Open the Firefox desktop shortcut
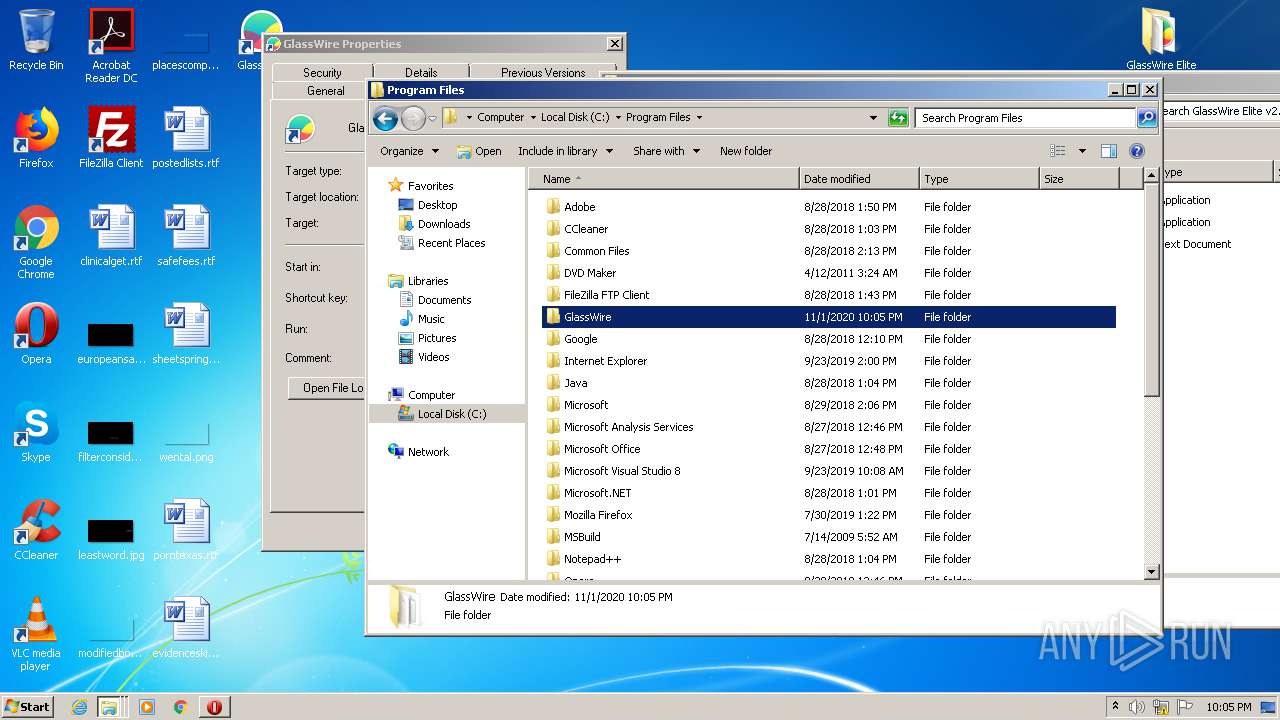The image size is (1280, 720). coord(36,138)
